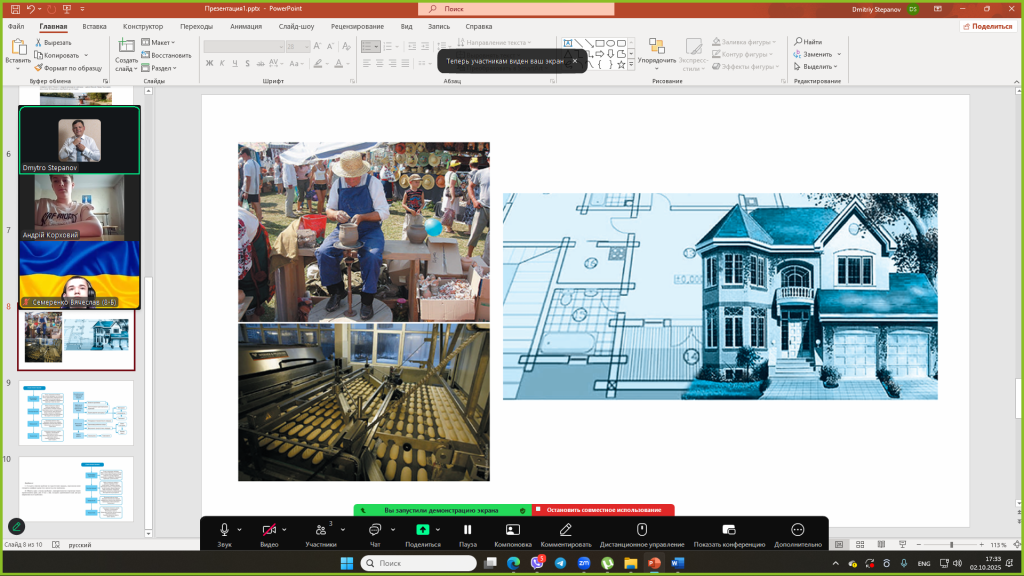Click the Компоновка layout icon
This screenshot has height=576, width=1024.
point(512,530)
